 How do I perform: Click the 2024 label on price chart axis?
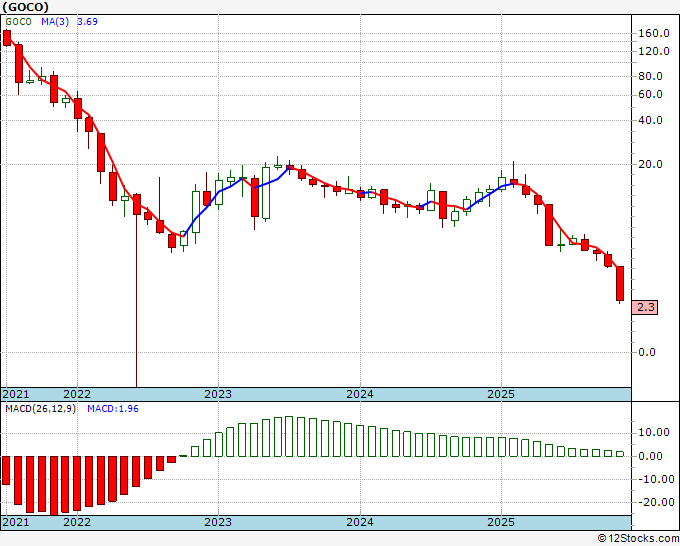point(360,394)
